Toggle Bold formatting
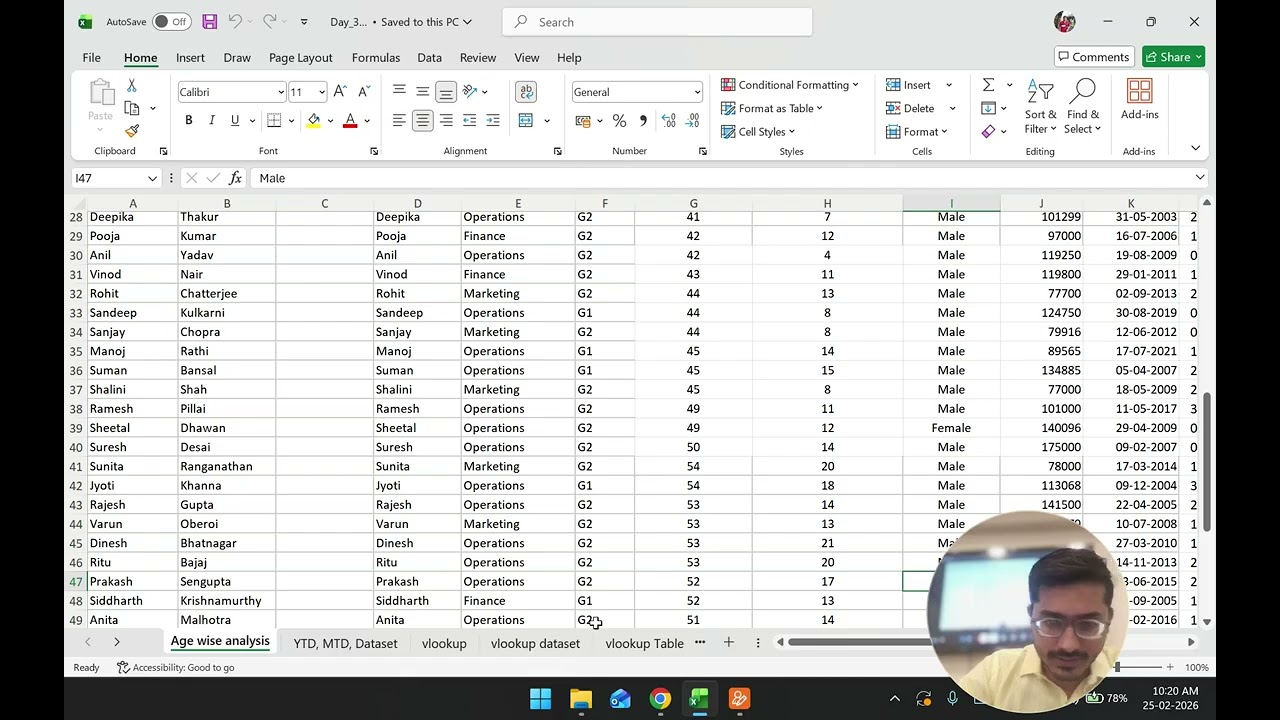The image size is (1280, 720). pyautogui.click(x=189, y=121)
